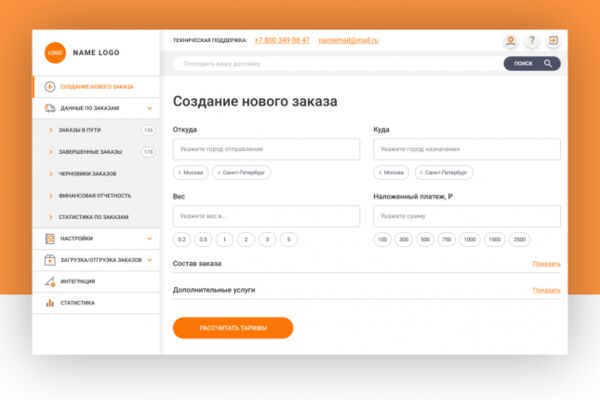Viewport: 600px width, 400px height.
Task: Select payment amount preset 500
Action: tap(425, 240)
